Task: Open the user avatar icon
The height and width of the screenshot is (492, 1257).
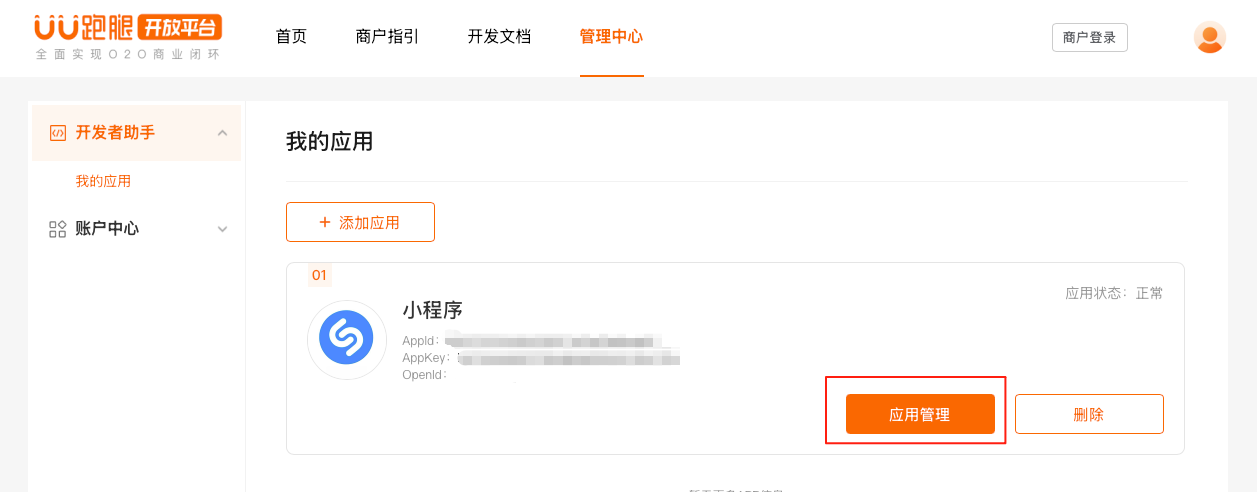Action: tap(1209, 37)
